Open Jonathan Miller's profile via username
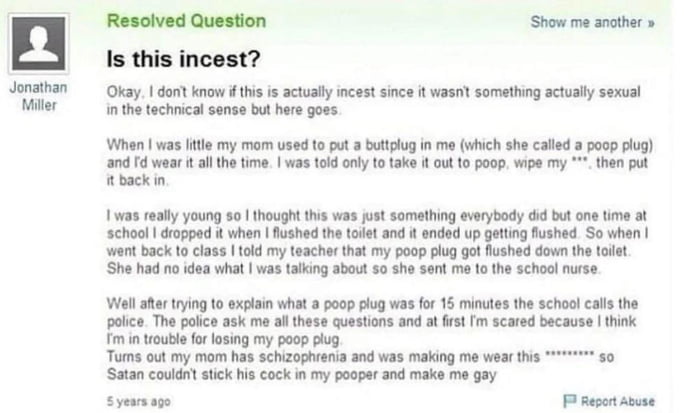The width and height of the screenshot is (700, 413). 38,96
